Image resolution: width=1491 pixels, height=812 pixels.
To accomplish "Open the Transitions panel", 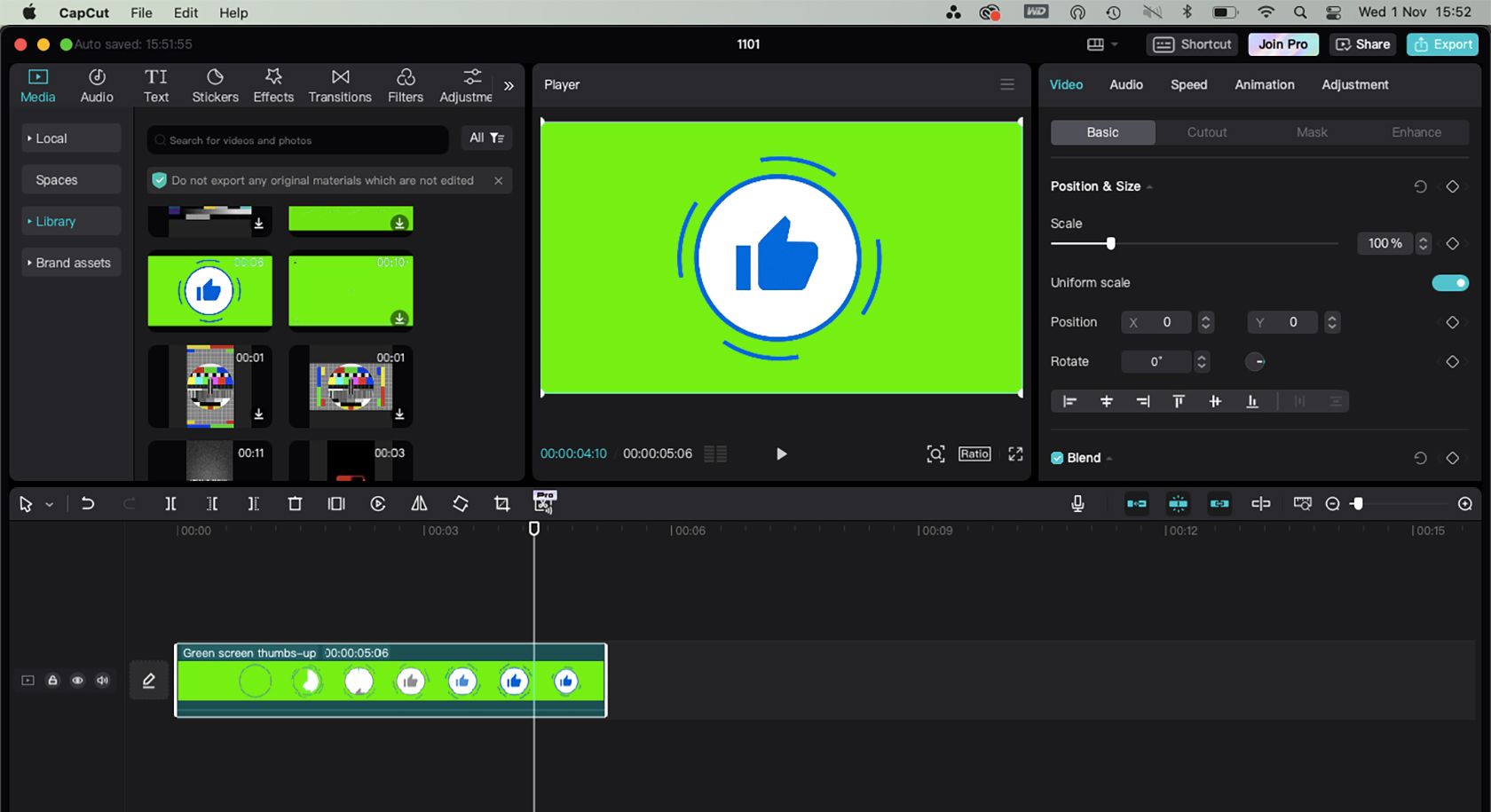I will [x=340, y=84].
